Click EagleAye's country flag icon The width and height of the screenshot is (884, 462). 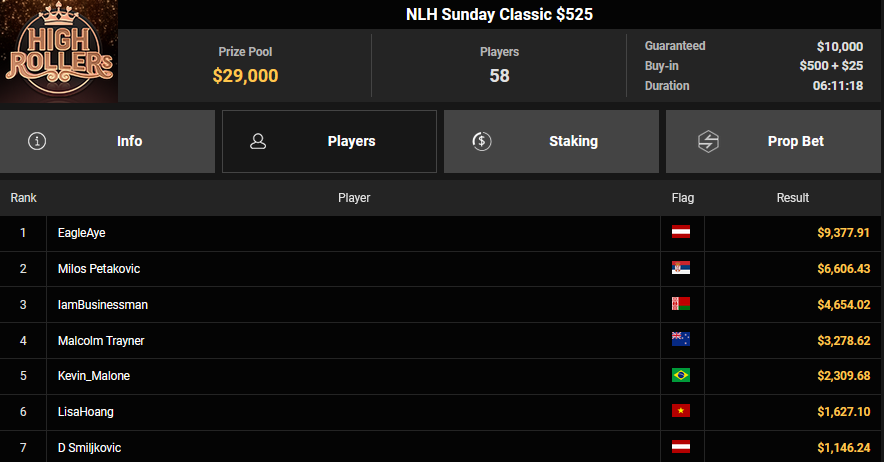click(x=681, y=232)
